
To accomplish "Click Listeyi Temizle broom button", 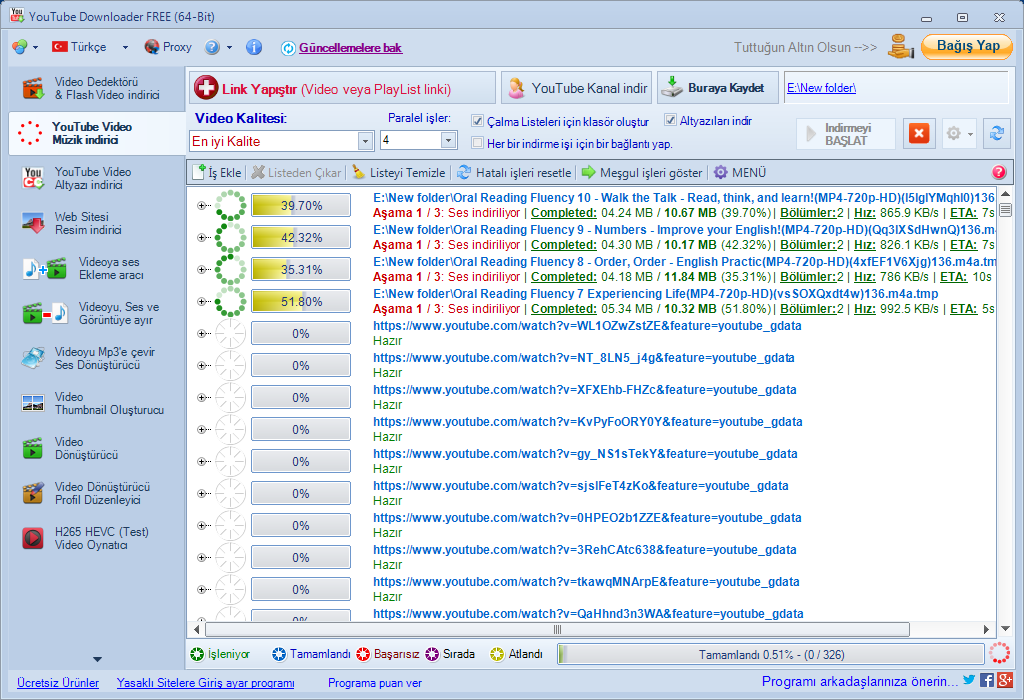I will (398, 172).
